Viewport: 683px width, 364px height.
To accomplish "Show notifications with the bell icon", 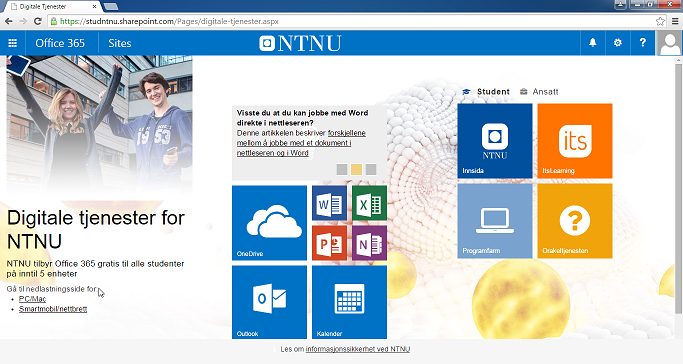I will click(x=593, y=43).
